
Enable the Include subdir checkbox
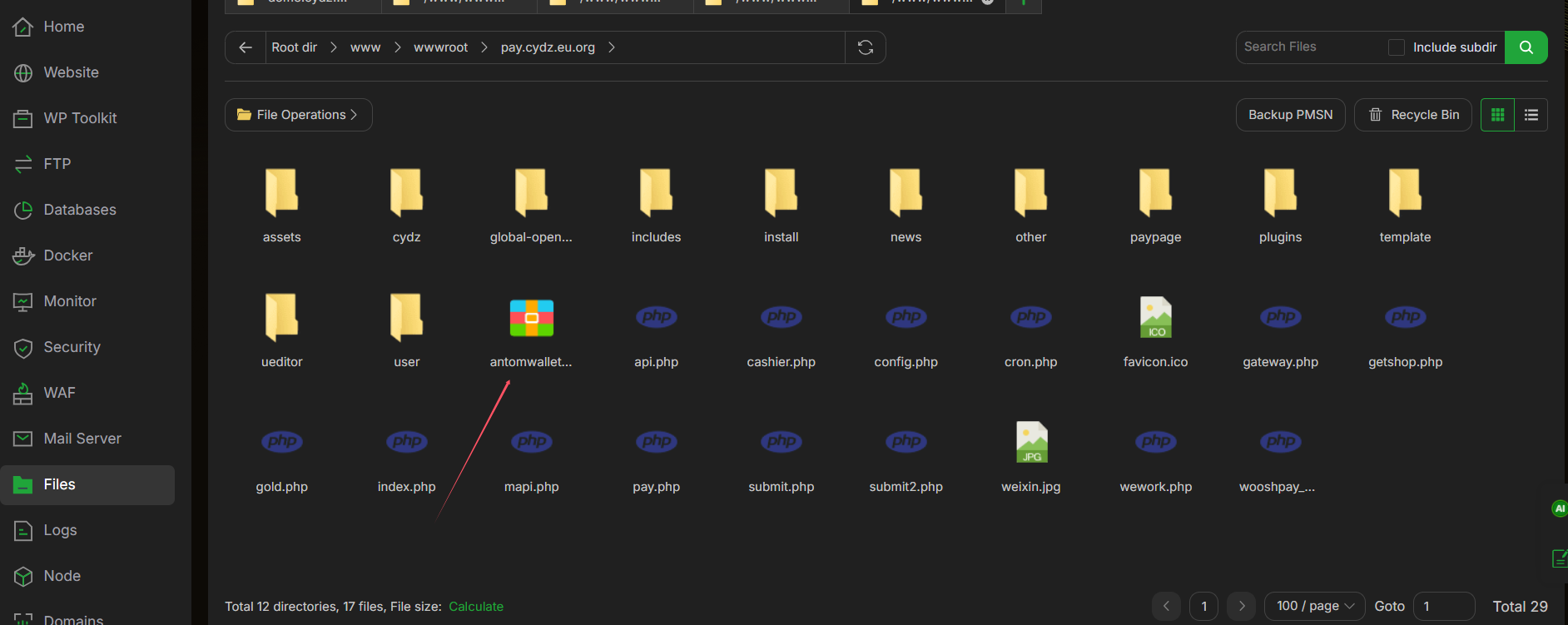(1397, 47)
